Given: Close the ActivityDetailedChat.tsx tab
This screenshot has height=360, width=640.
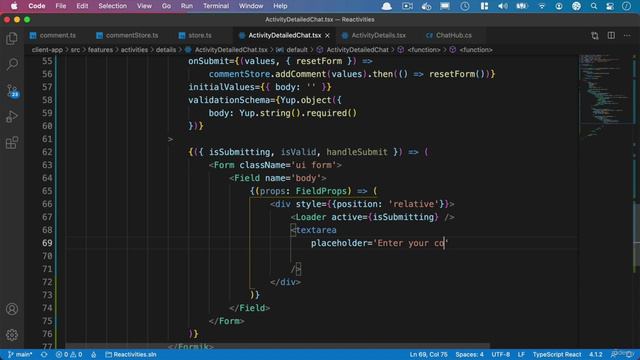Looking at the screenshot, I should [327, 36].
